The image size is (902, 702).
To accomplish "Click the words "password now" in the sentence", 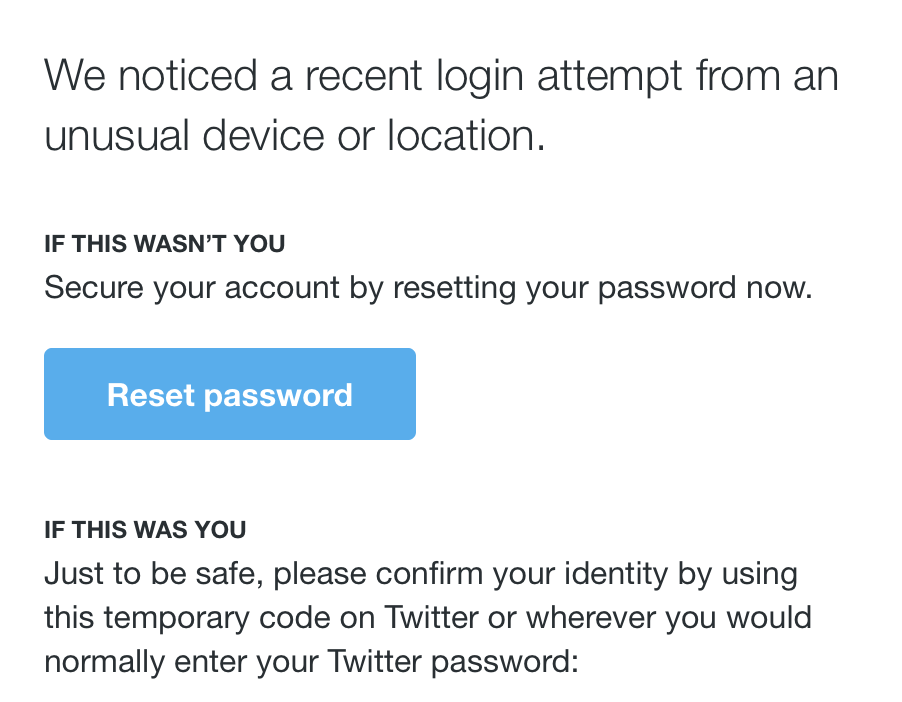I will [x=712, y=289].
